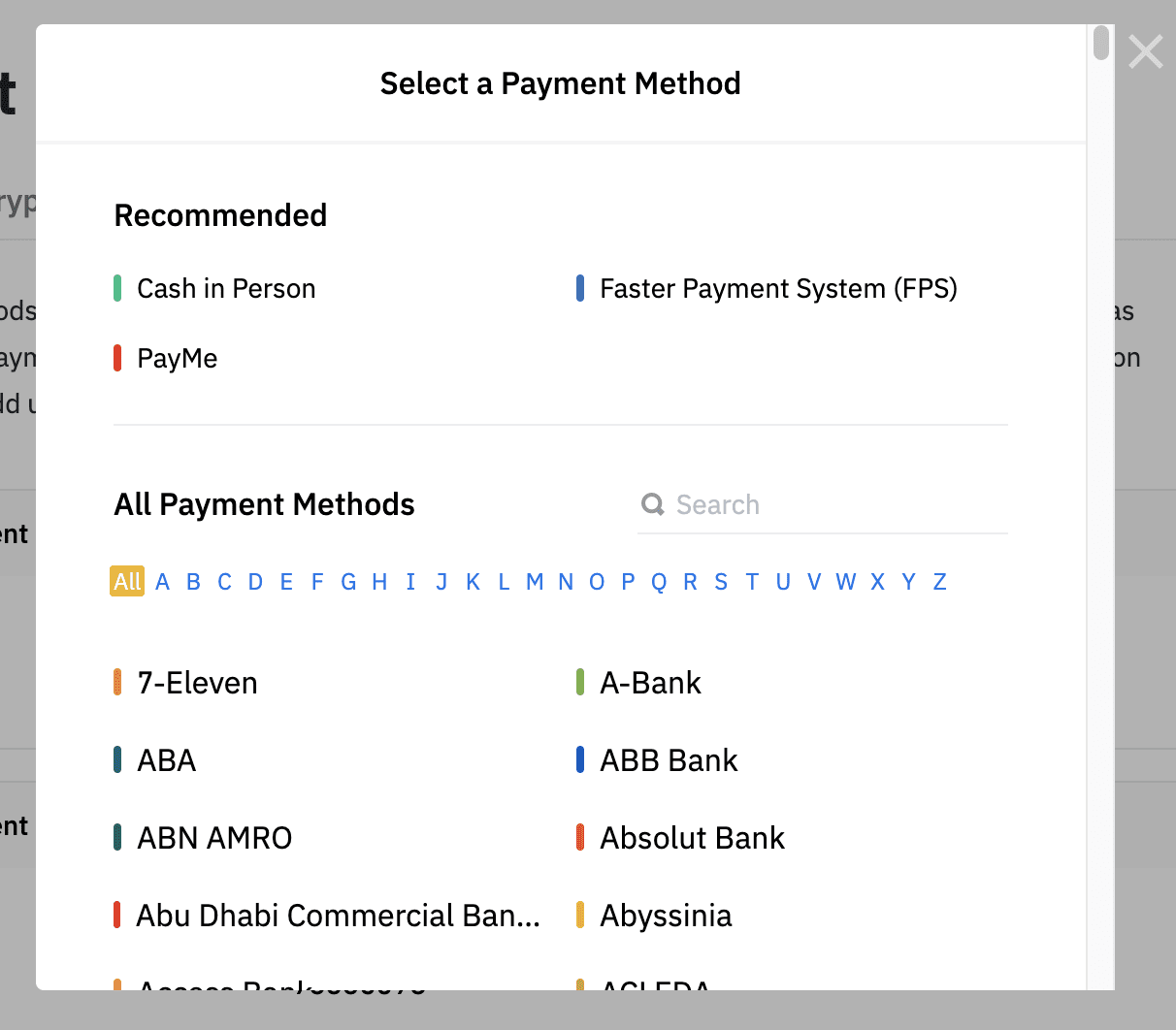Select ABA payment option
The height and width of the screenshot is (1030, 1176).
pos(167,760)
